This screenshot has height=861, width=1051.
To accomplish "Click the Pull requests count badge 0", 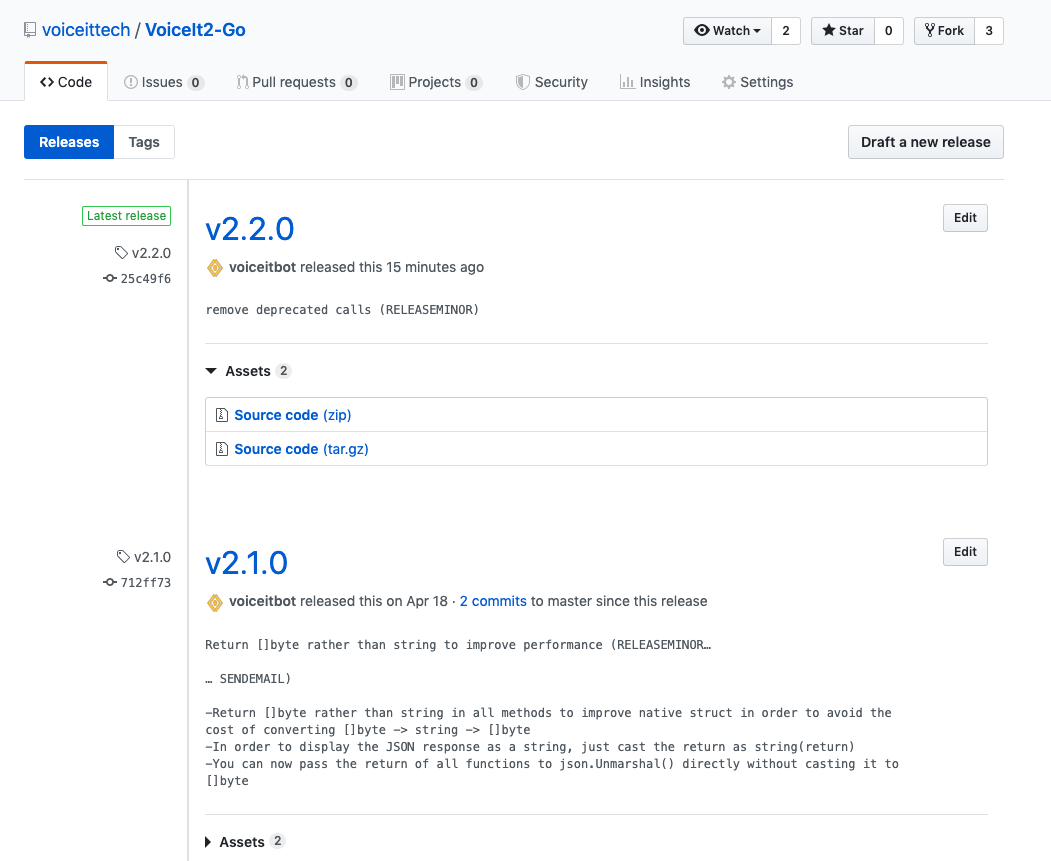I will click(x=349, y=82).
